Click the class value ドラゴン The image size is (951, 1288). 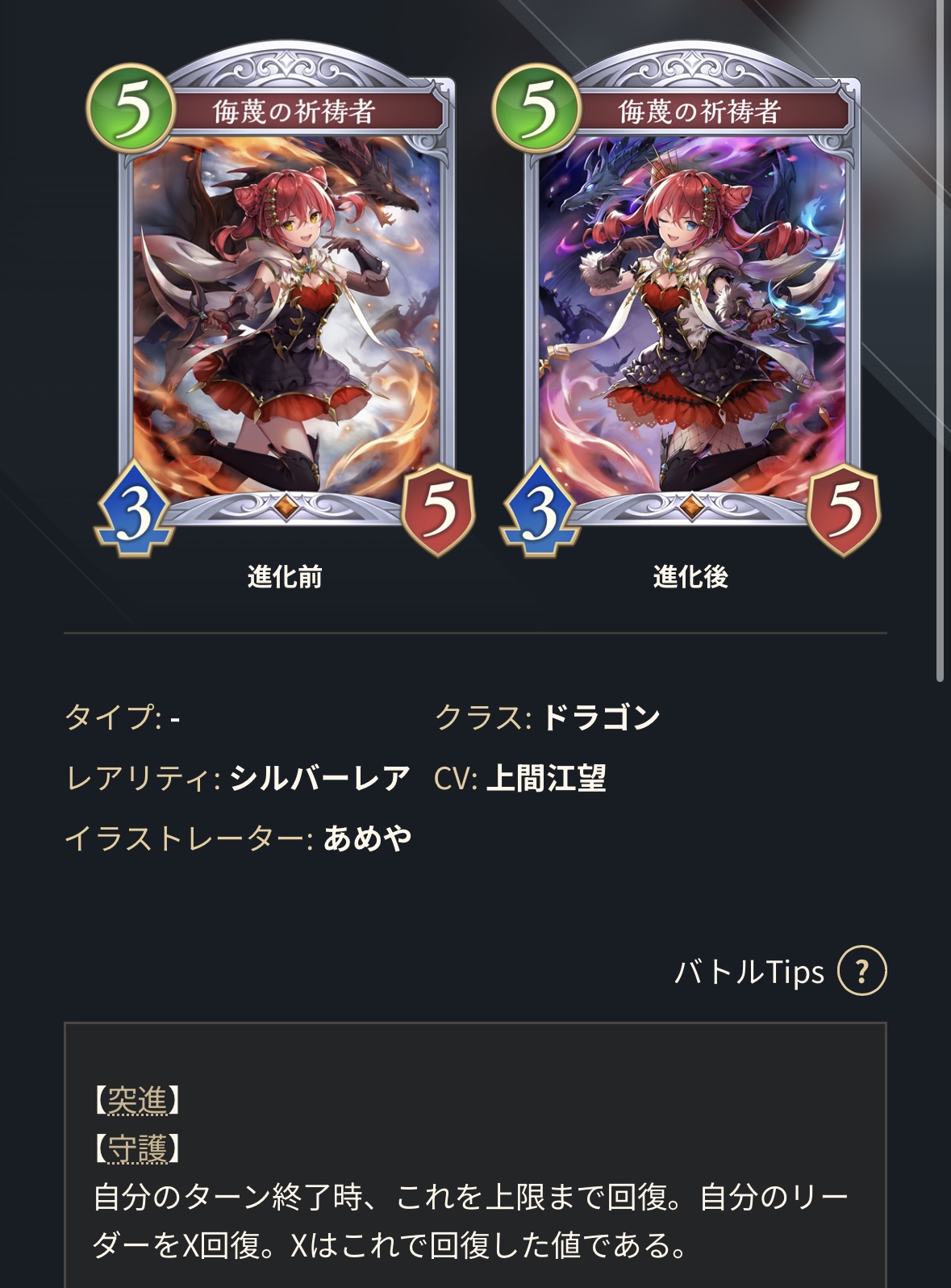pyautogui.click(x=601, y=717)
